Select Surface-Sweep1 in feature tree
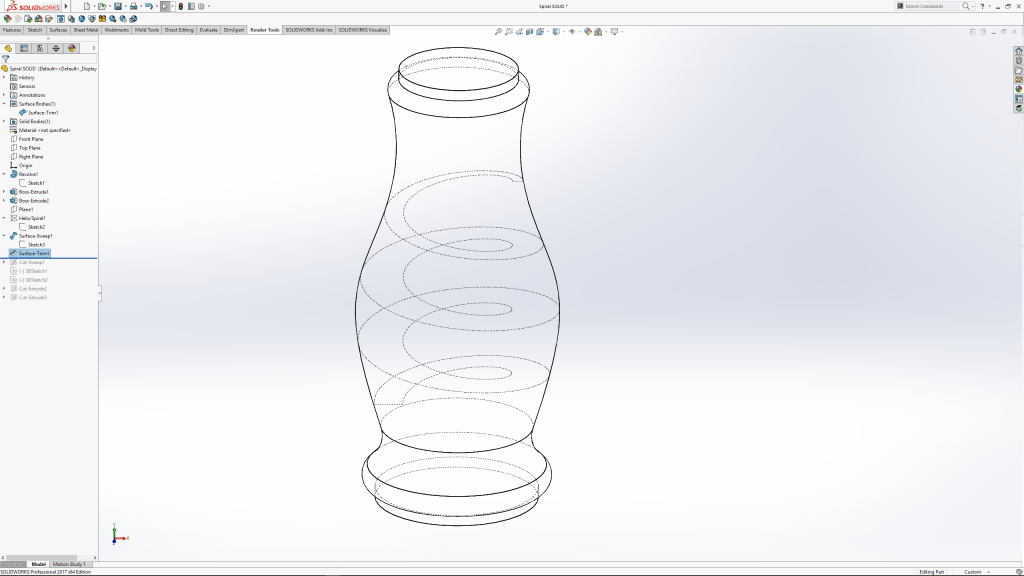 [x=33, y=236]
